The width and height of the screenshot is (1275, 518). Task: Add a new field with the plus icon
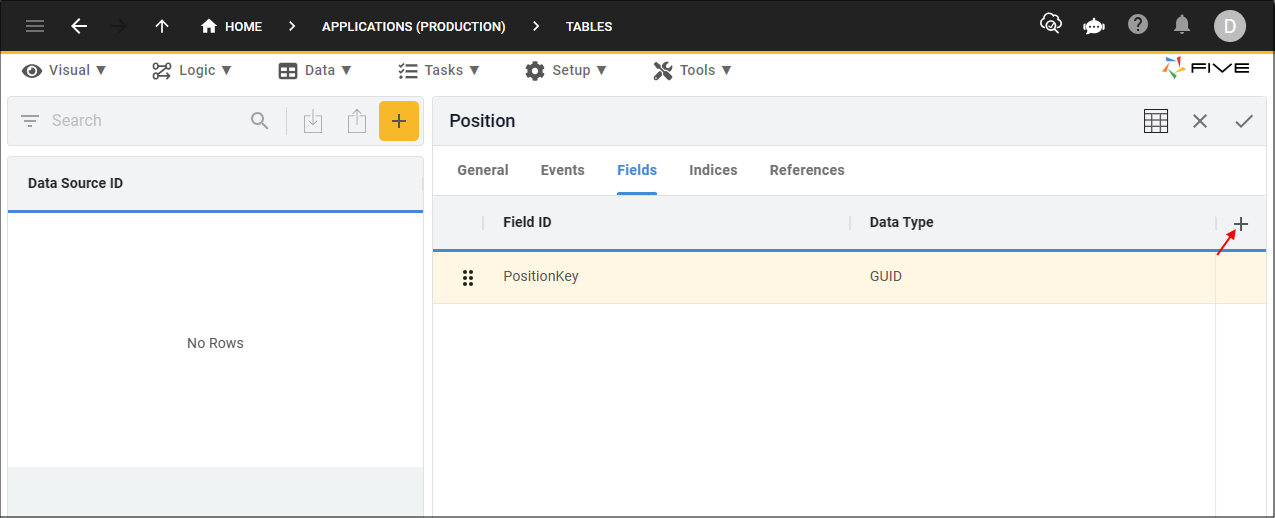(x=1241, y=224)
